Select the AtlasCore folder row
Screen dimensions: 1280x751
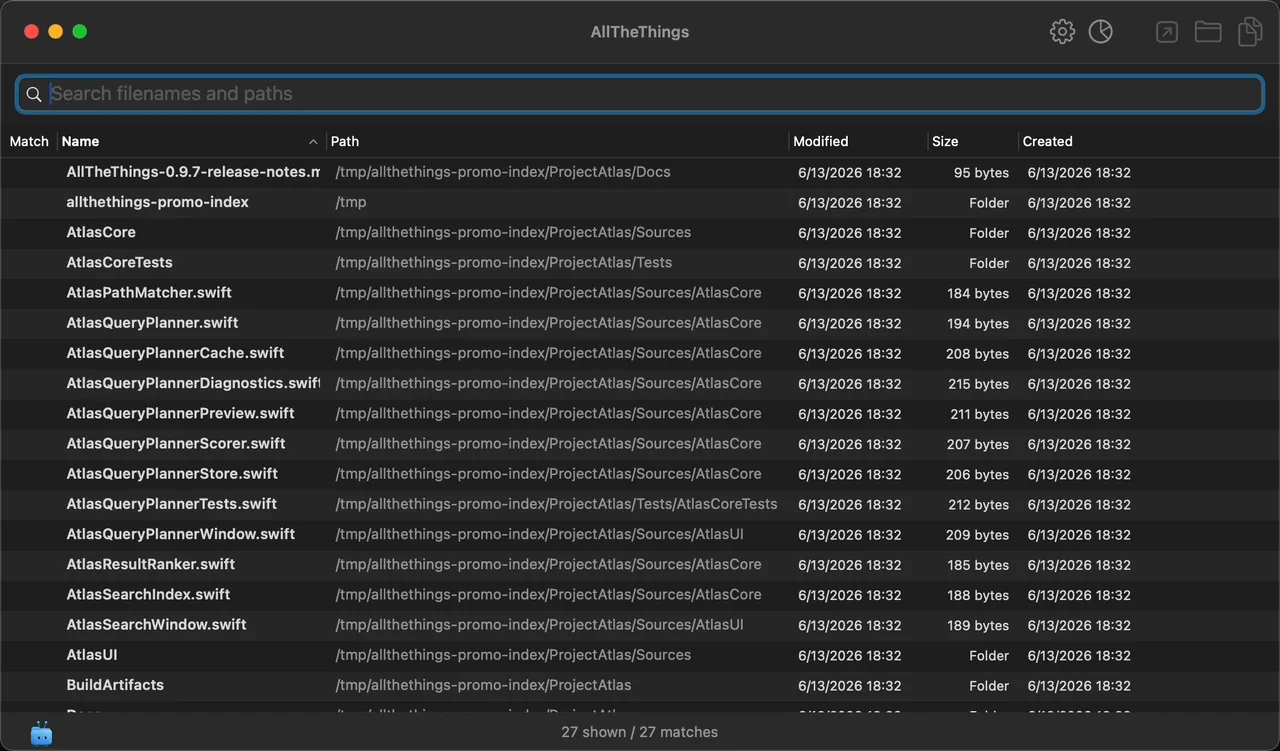click(640, 232)
